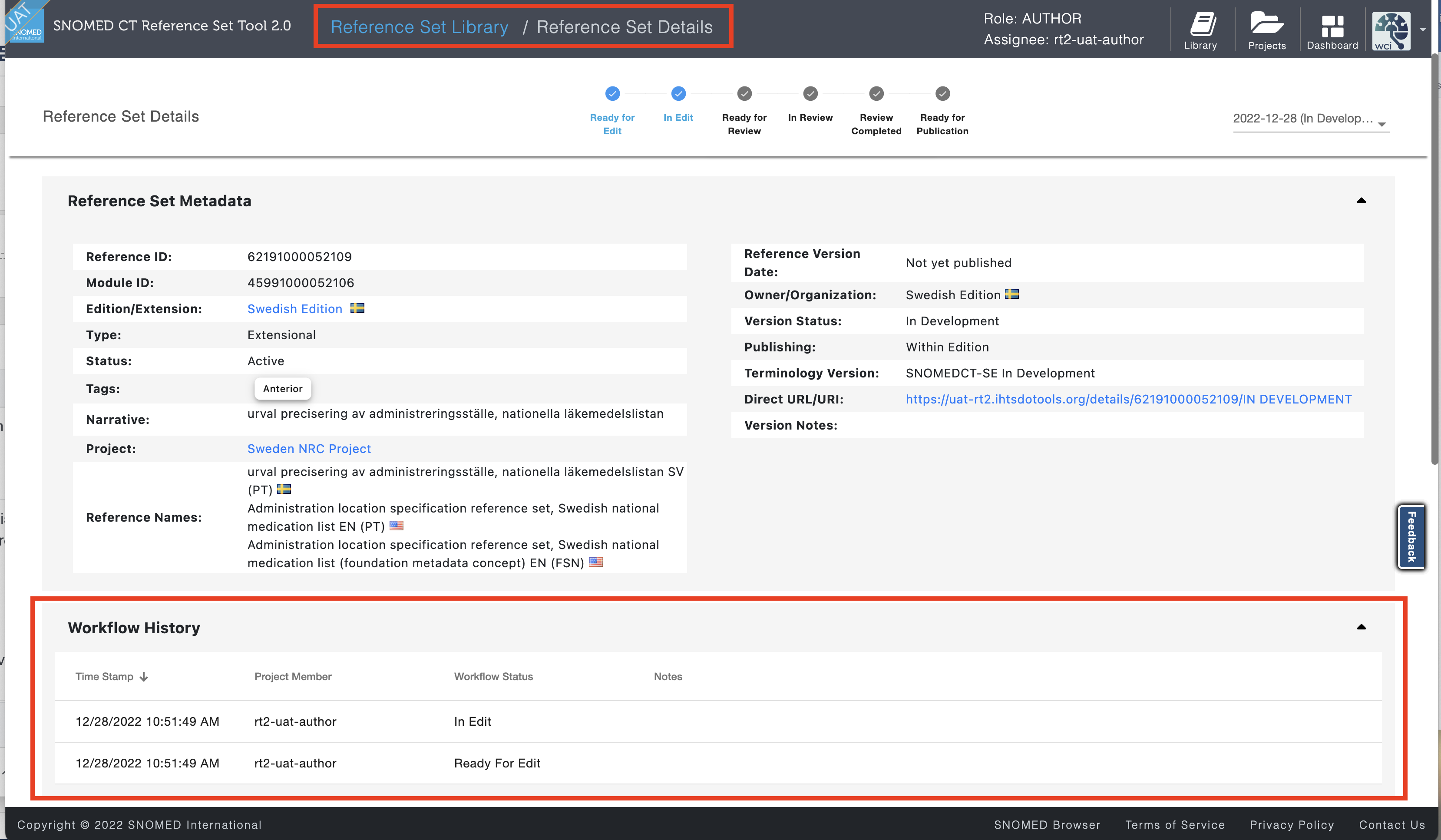Open the Feedback side tab
The image size is (1441, 840).
click(x=1411, y=536)
